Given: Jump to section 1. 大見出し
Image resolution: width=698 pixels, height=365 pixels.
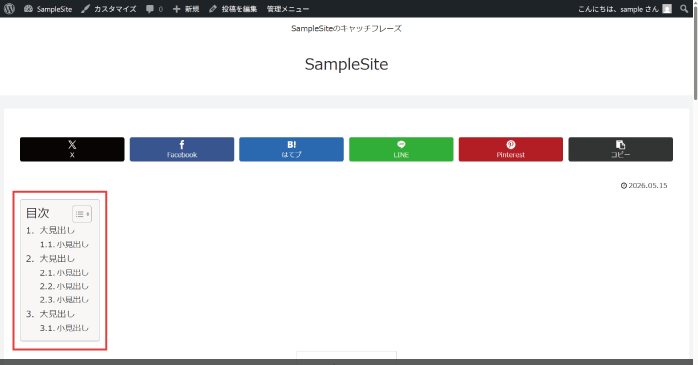Looking at the screenshot, I should (x=50, y=231).
